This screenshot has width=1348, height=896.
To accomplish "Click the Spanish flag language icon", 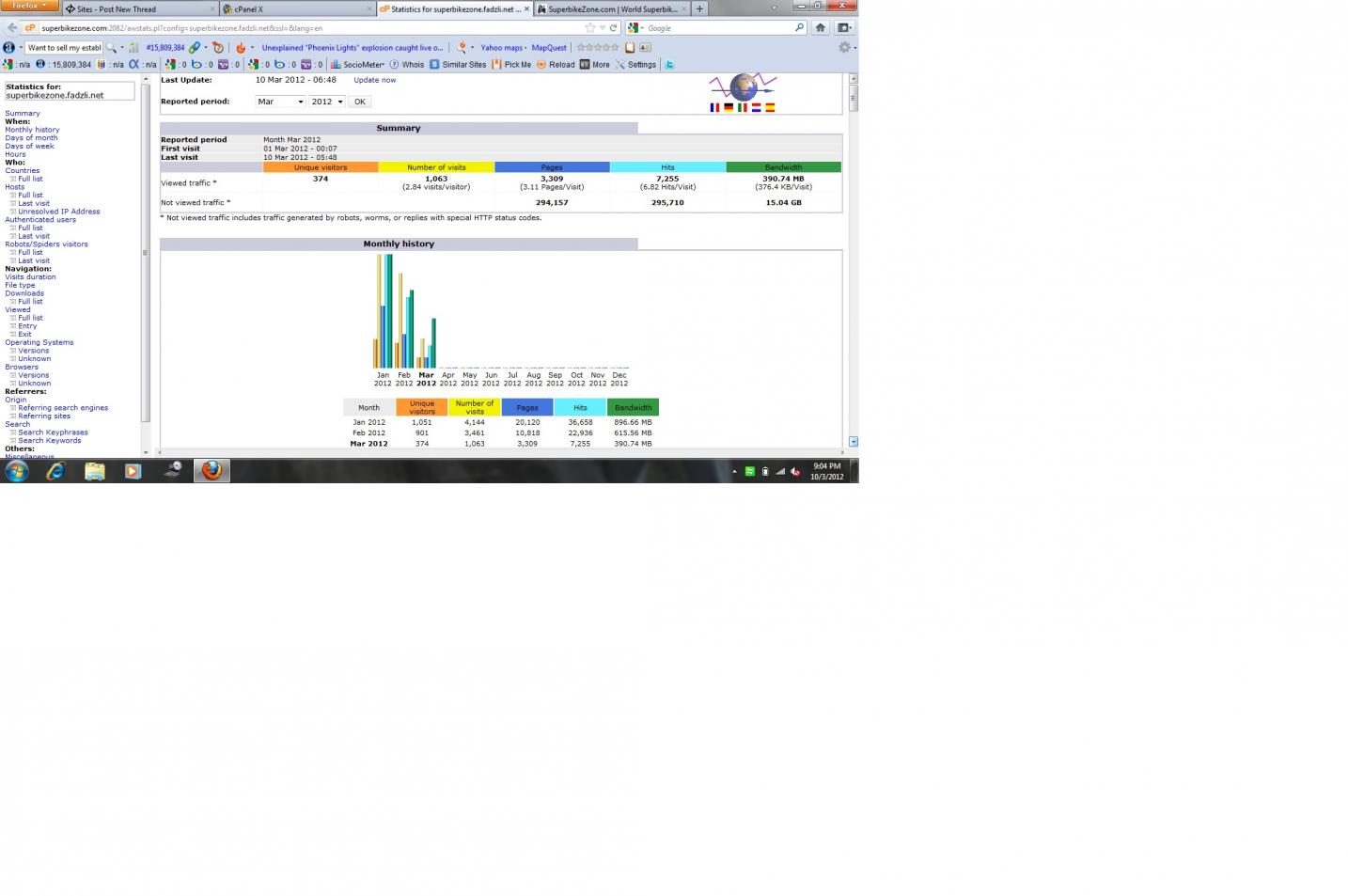I will coord(770,107).
